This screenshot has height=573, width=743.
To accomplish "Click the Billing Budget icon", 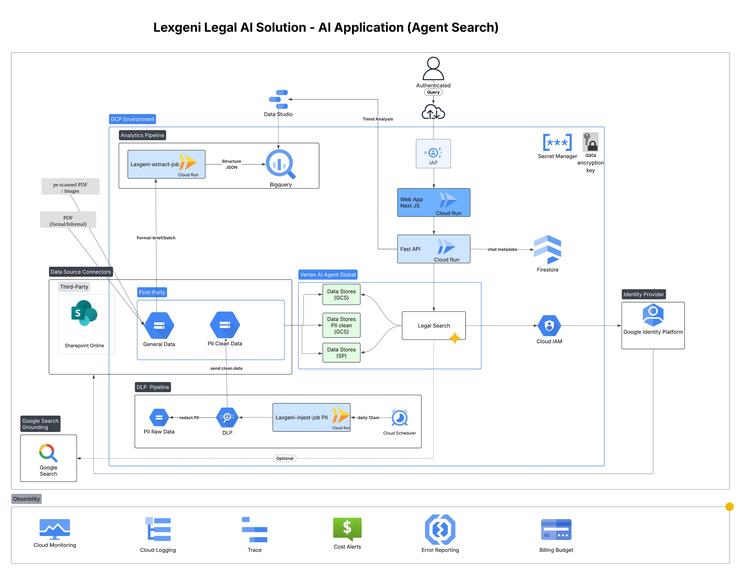I will [556, 529].
